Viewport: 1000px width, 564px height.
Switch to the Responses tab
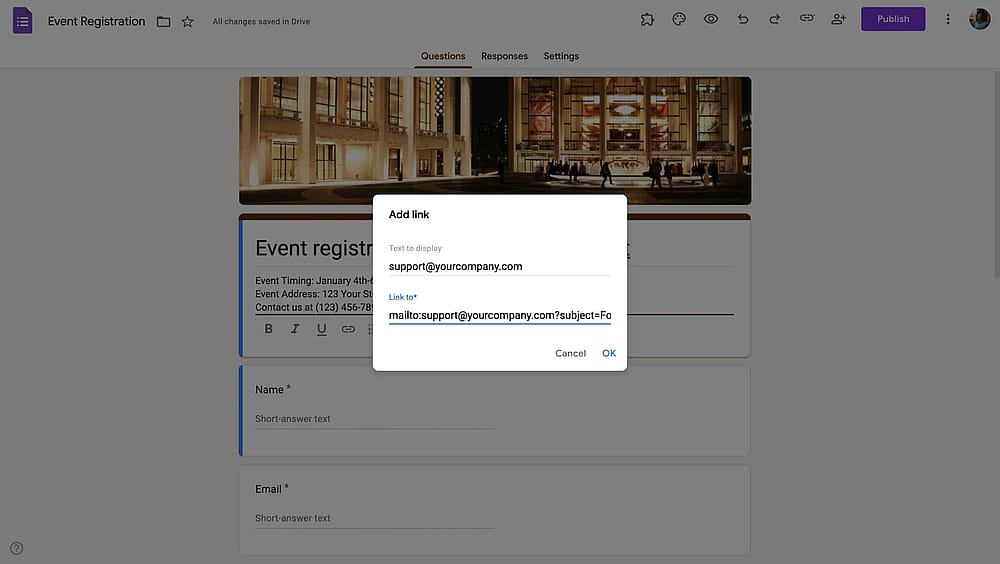tap(504, 56)
